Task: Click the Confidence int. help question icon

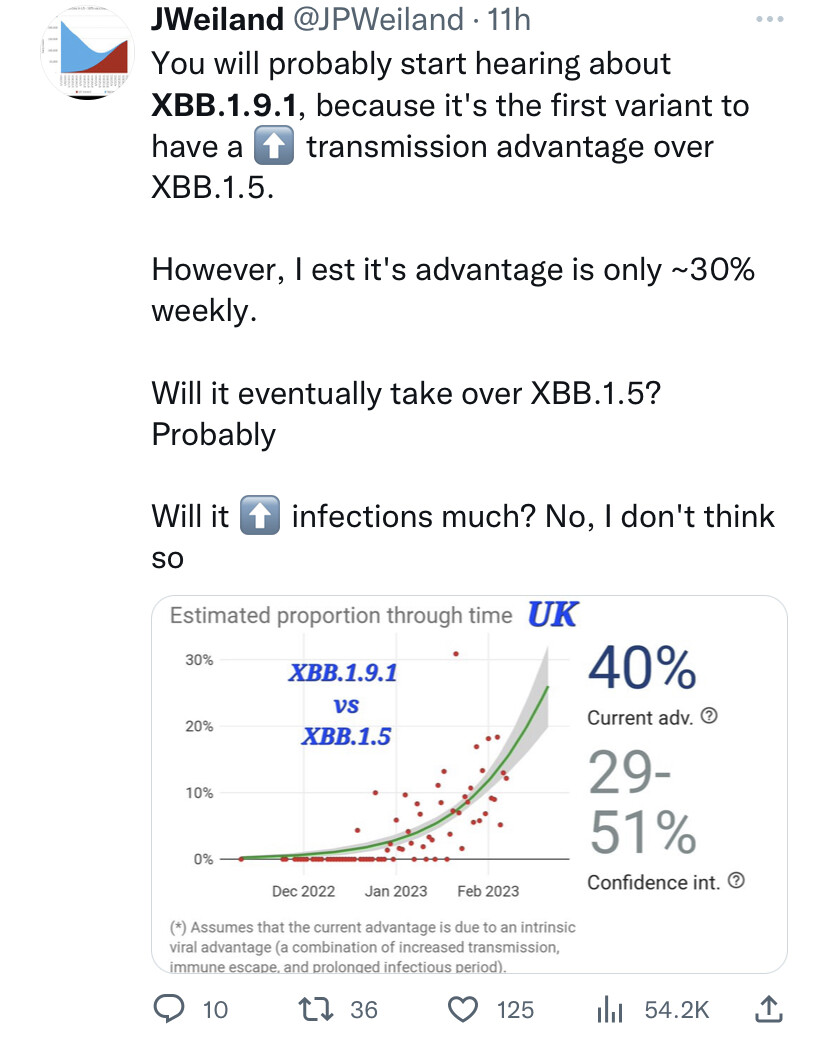Action: tap(736, 880)
